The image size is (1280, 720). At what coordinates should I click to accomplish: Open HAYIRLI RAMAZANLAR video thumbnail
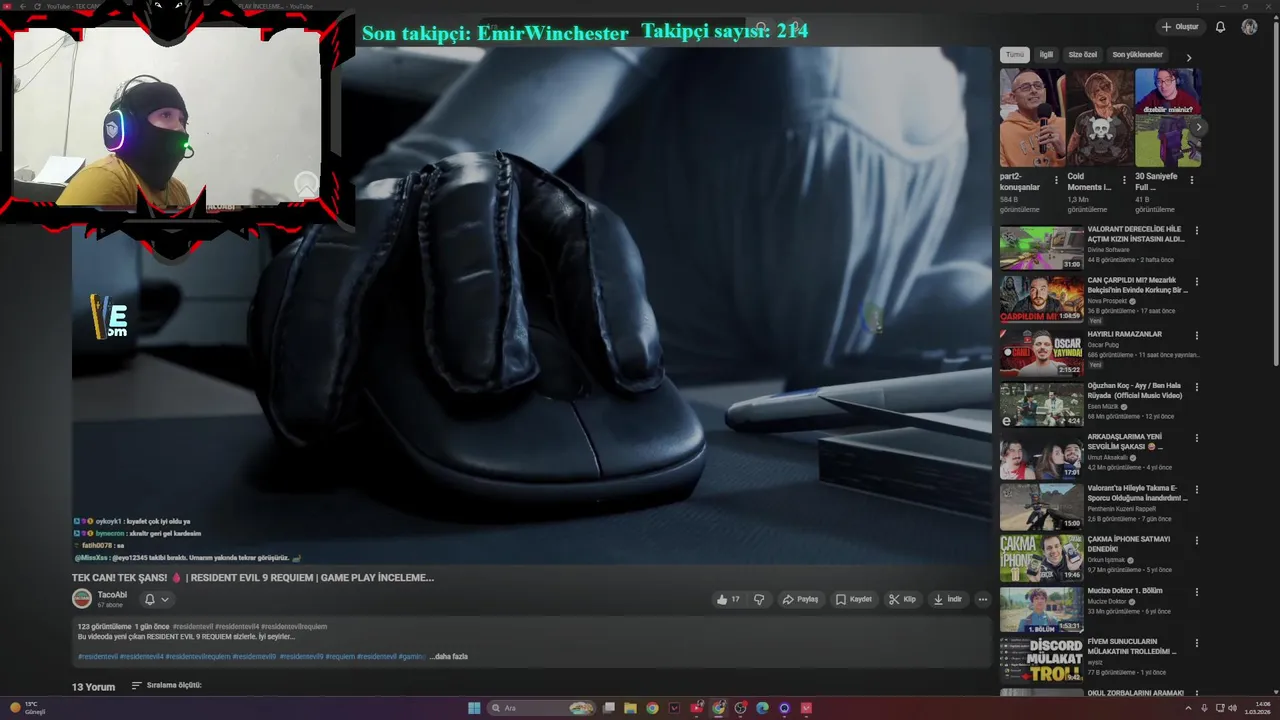(x=1041, y=352)
